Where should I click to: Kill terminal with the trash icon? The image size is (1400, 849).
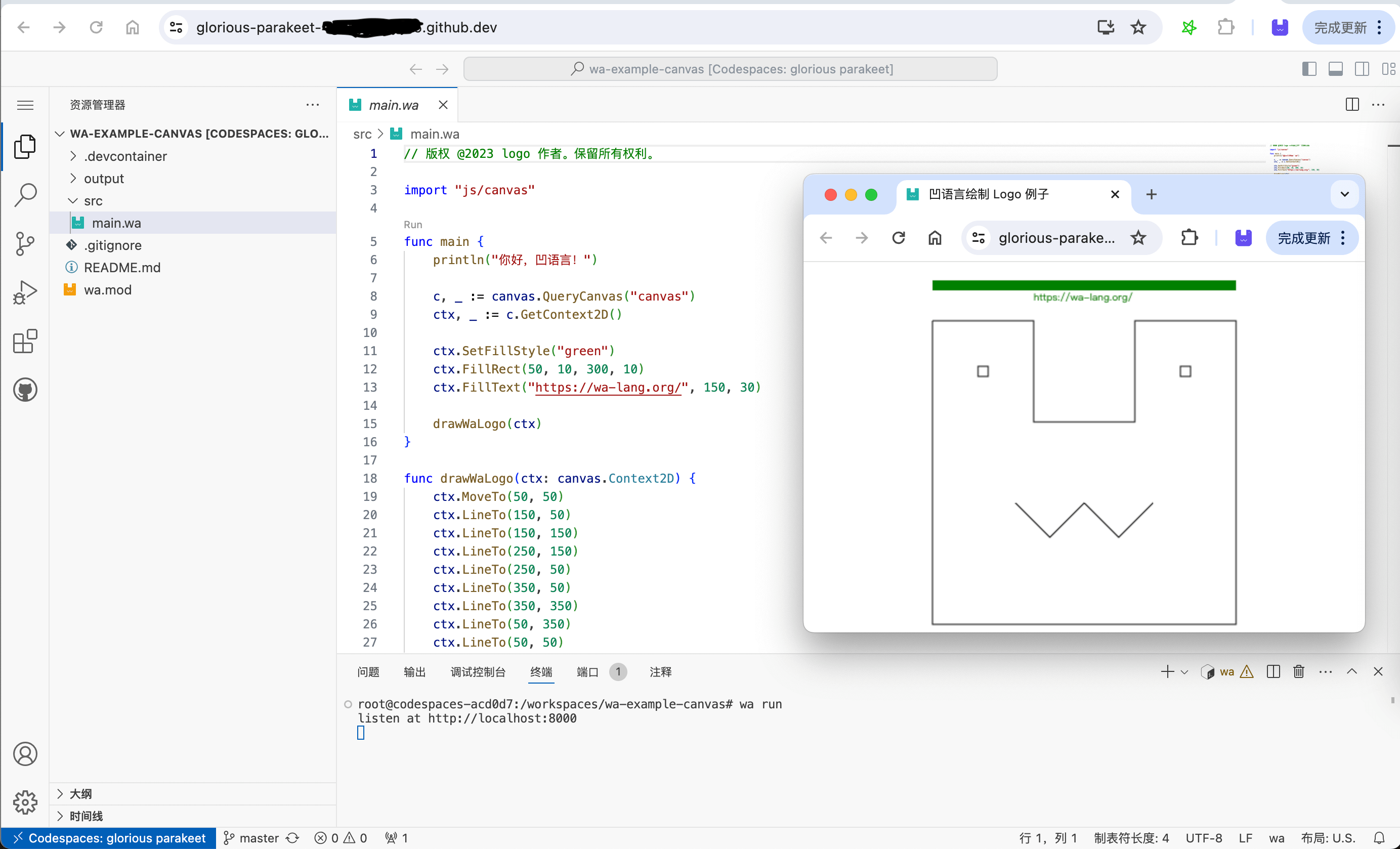pyautogui.click(x=1299, y=672)
